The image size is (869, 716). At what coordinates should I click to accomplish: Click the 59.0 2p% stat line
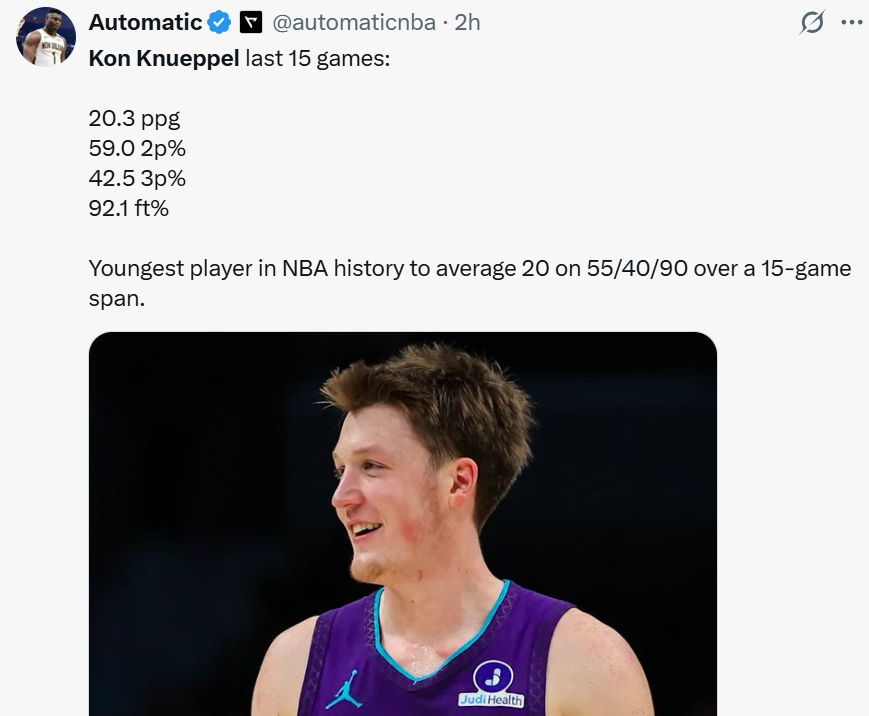[137, 148]
